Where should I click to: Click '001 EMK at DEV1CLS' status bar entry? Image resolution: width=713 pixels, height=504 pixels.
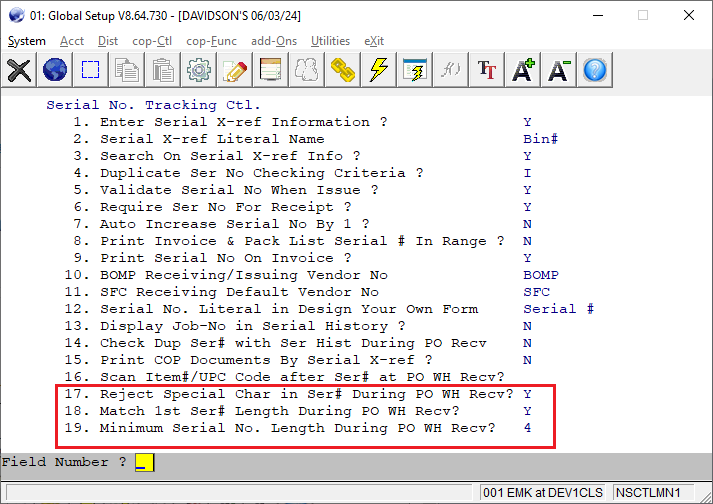[542, 493]
